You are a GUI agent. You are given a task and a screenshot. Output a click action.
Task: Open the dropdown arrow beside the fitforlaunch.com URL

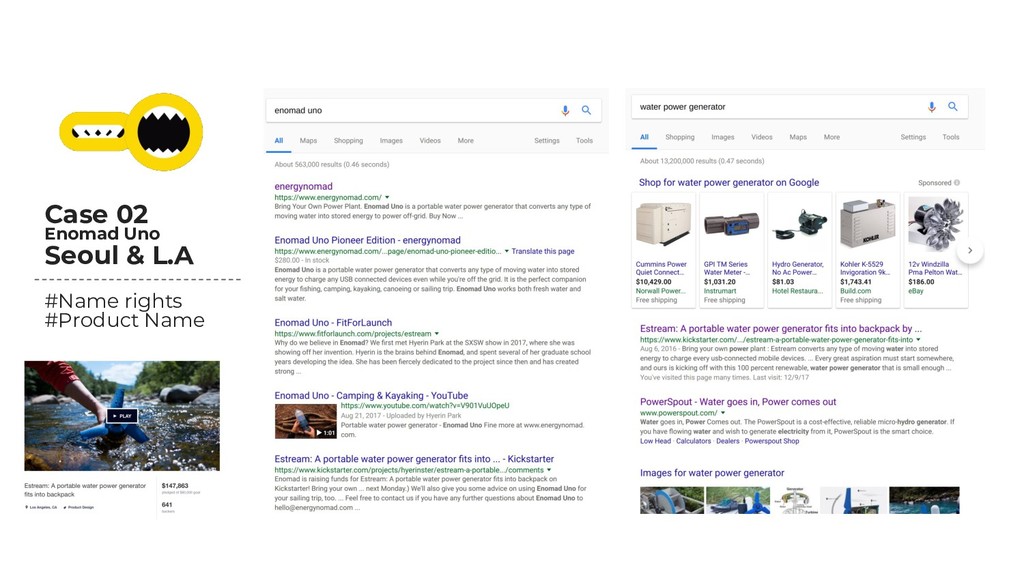pyautogui.click(x=437, y=334)
